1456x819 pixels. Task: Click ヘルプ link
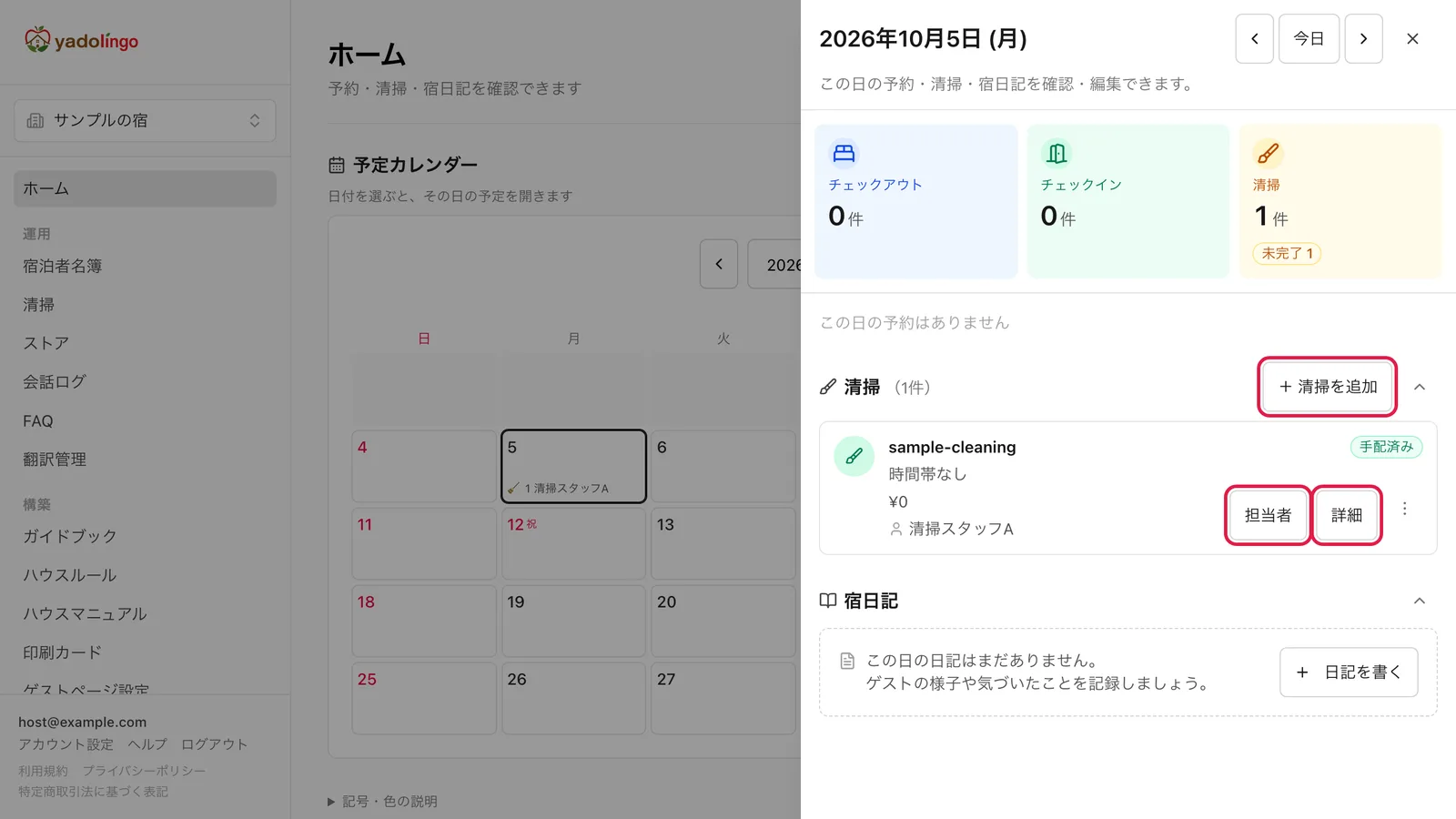[x=147, y=744]
